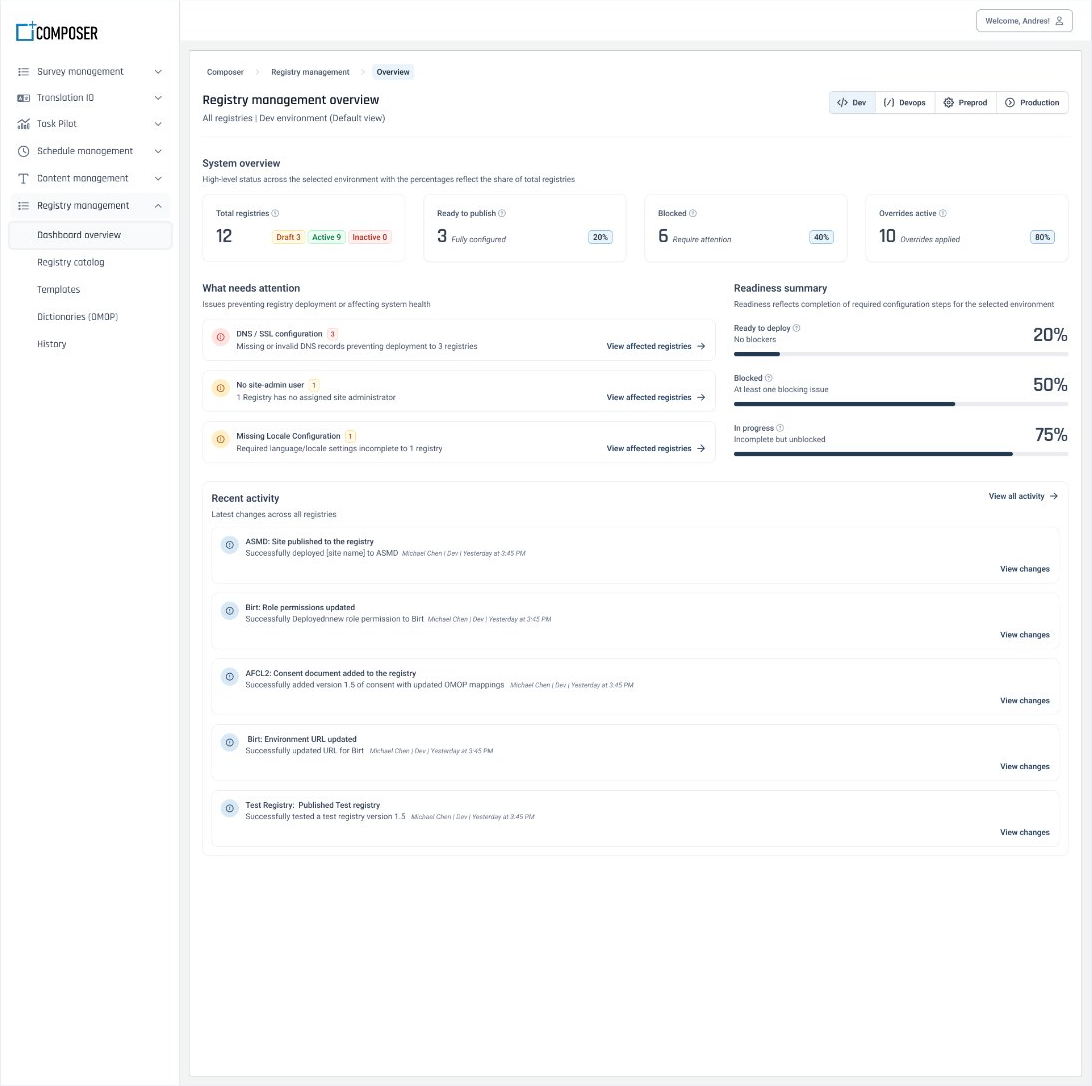
Task: Click info icon beside Ready to deploy
Action: [x=797, y=328]
